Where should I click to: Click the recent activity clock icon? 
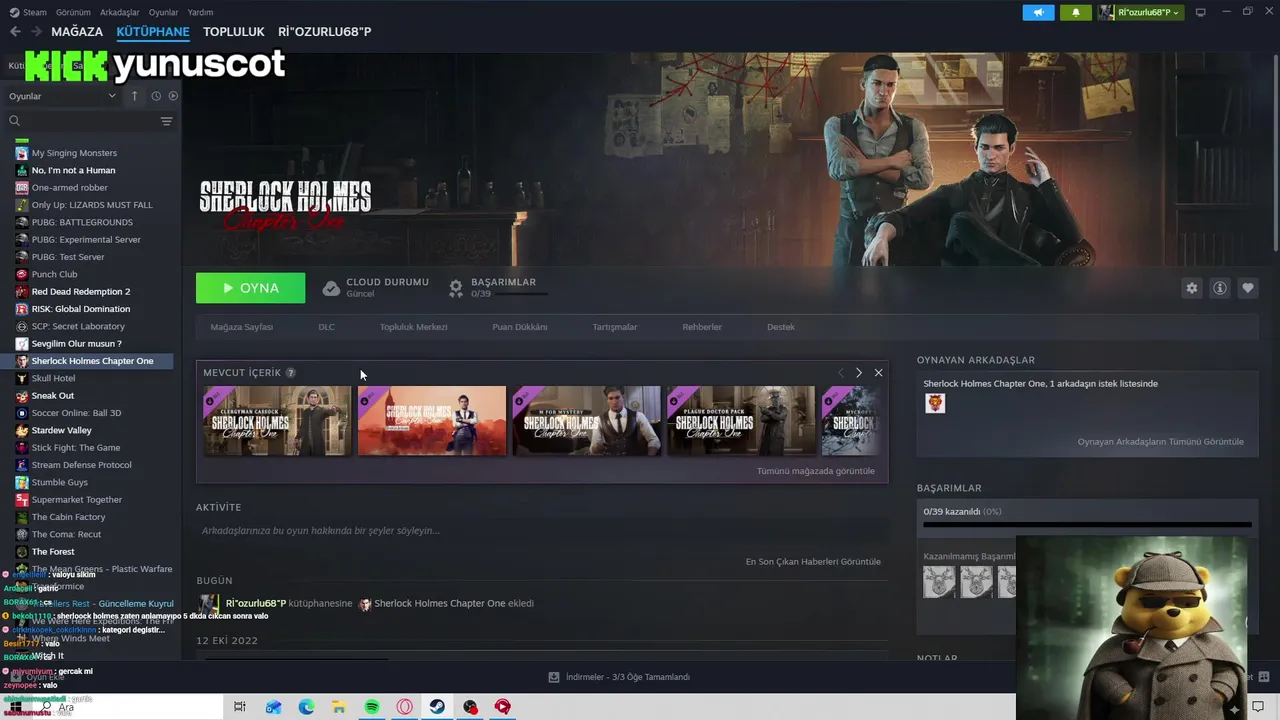[156, 96]
